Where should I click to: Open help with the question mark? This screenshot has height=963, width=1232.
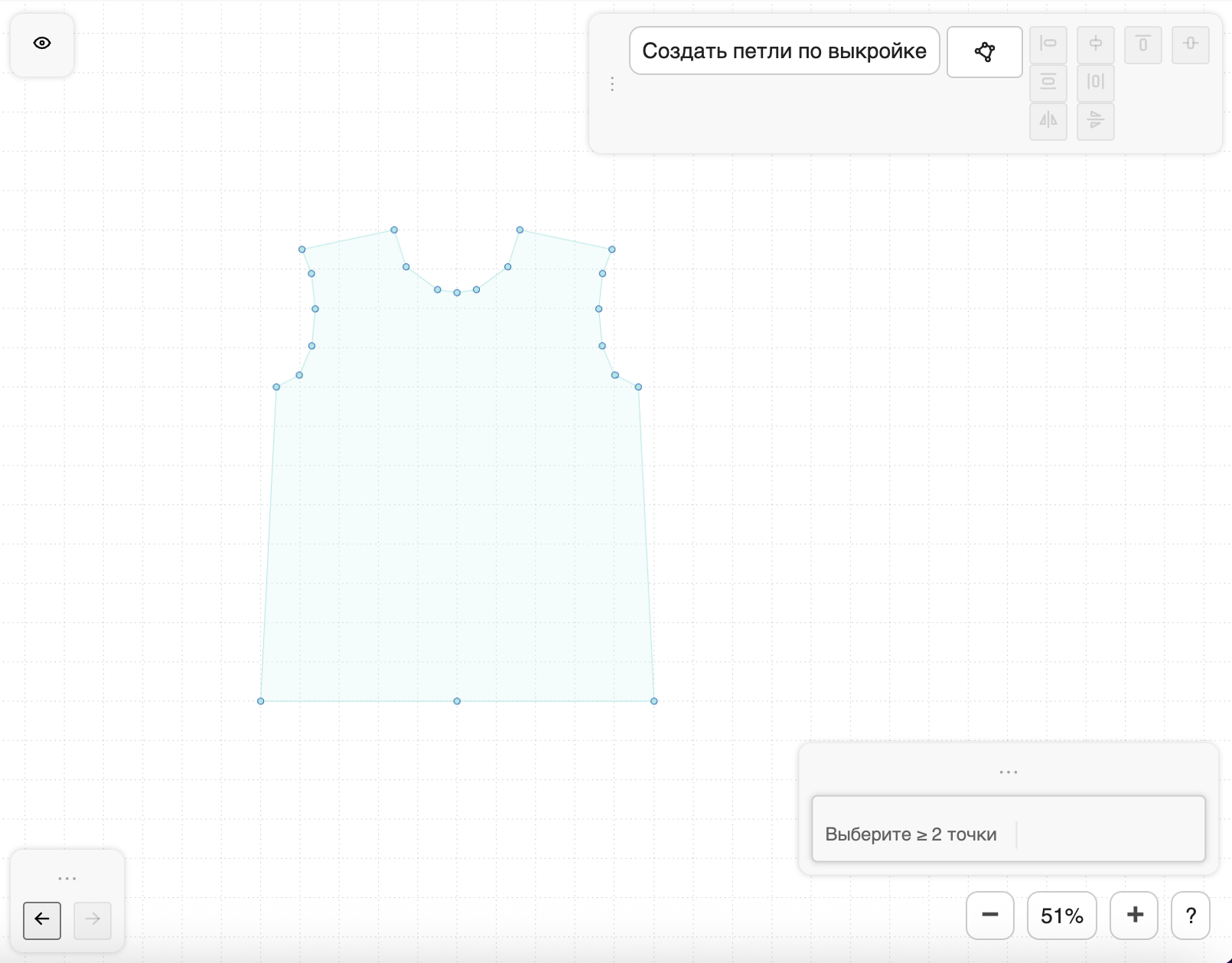[x=1190, y=915]
